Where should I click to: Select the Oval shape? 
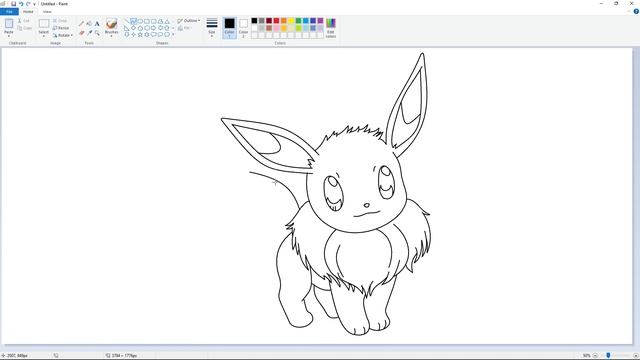click(x=140, y=21)
